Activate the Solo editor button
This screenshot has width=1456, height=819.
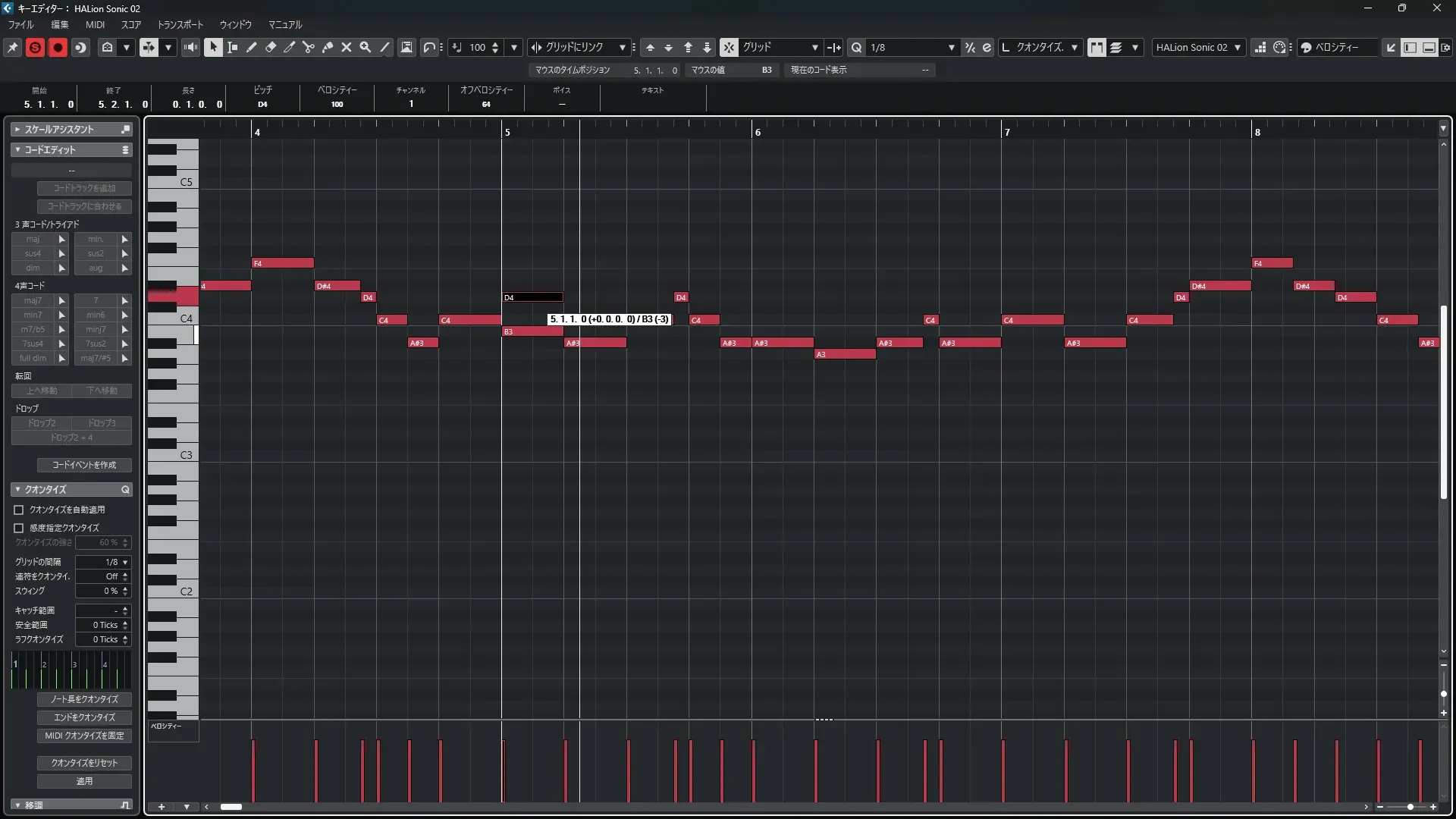pyautogui.click(x=35, y=47)
